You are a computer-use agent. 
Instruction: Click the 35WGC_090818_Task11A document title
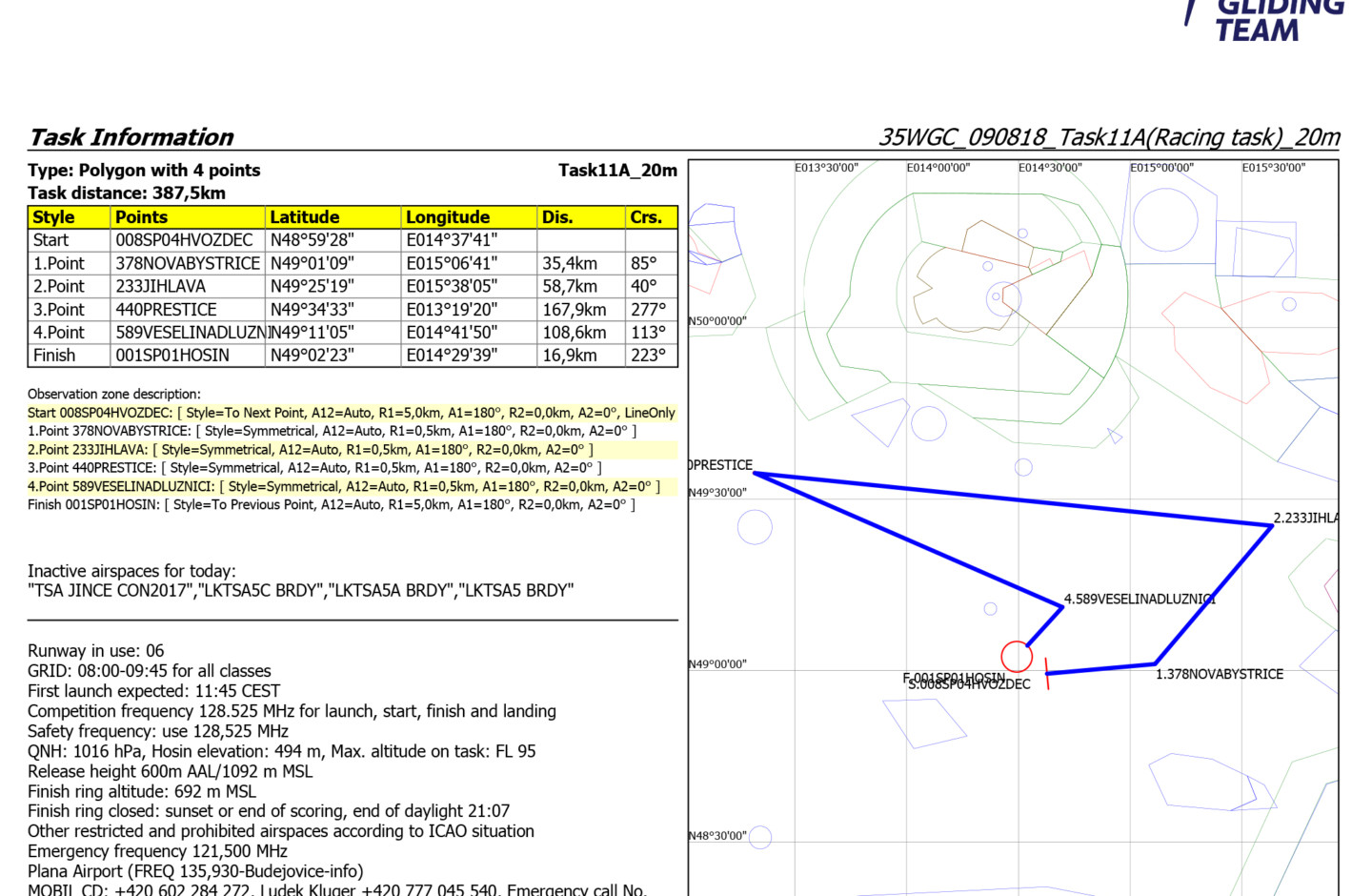tap(1108, 137)
